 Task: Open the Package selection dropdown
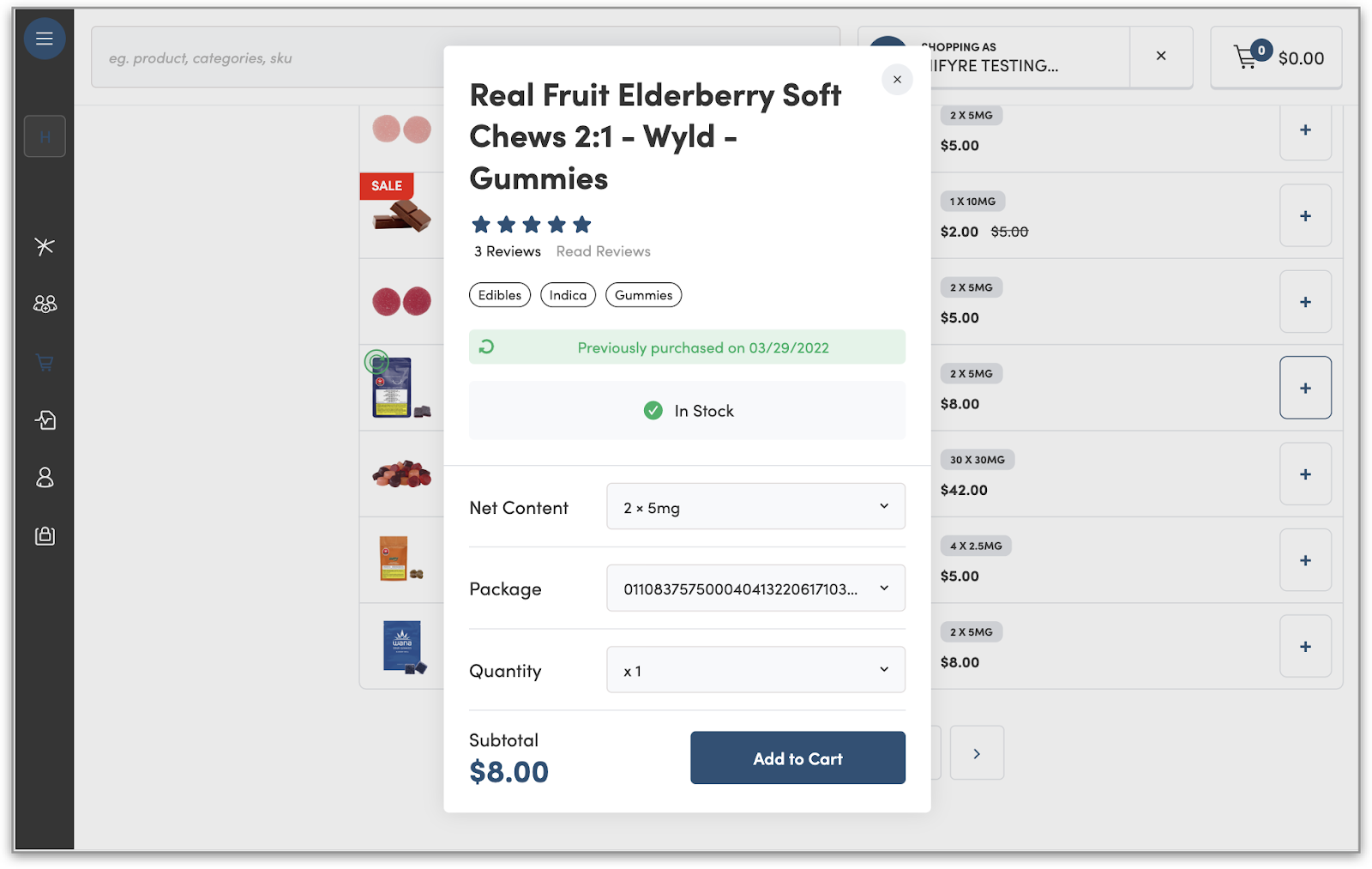pos(755,588)
